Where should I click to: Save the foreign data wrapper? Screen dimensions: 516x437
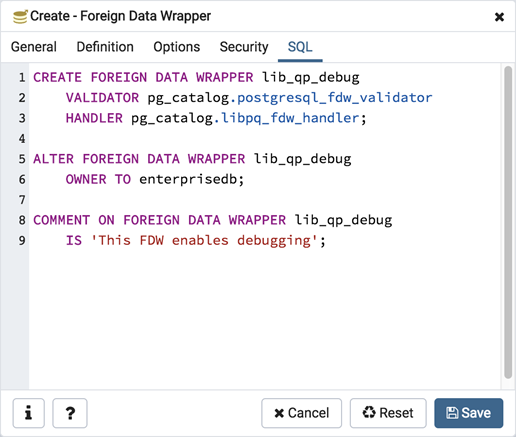(x=469, y=413)
